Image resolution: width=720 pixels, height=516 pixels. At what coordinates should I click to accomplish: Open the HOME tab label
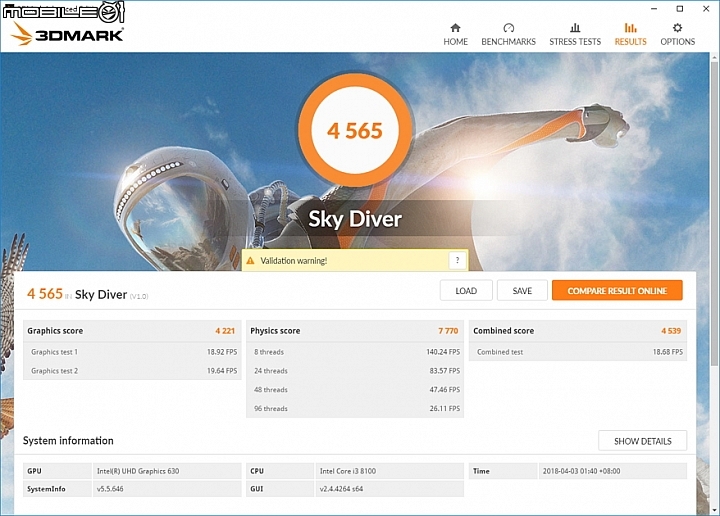456,42
